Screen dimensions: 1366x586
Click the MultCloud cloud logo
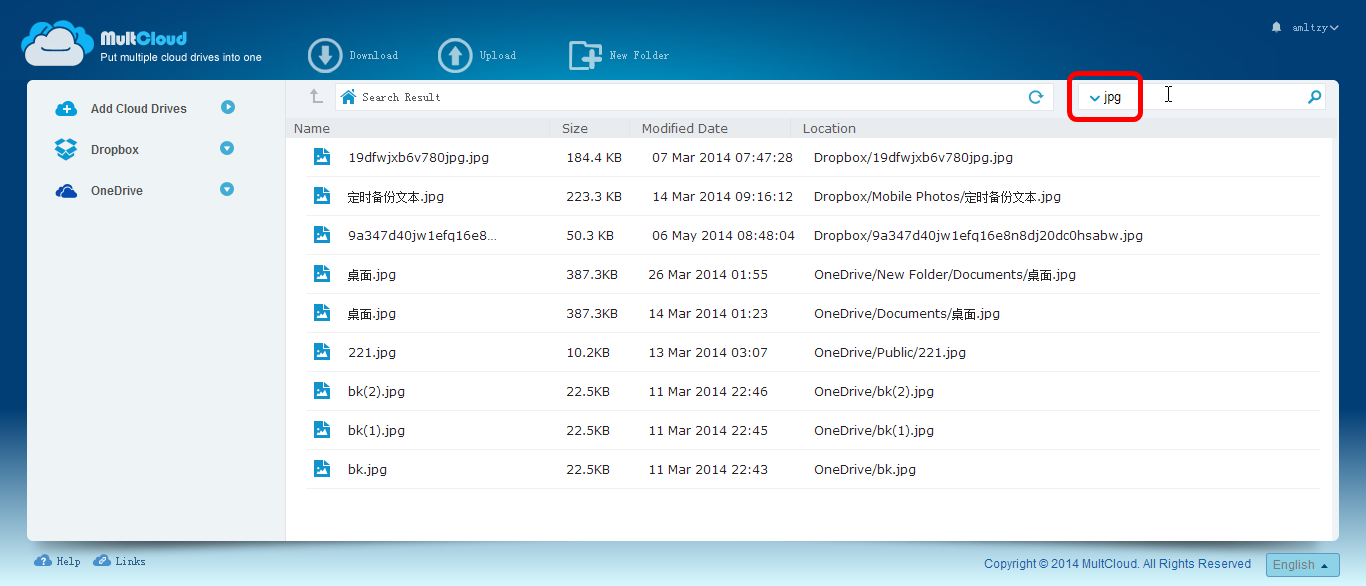(x=58, y=45)
